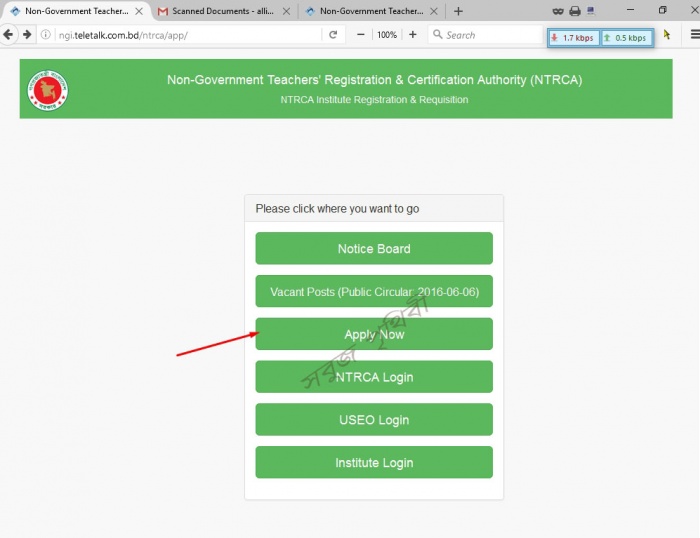This screenshot has height=538, width=700.
Task: Click the 1.7 kbps download speed indicator
Action: [x=573, y=38]
